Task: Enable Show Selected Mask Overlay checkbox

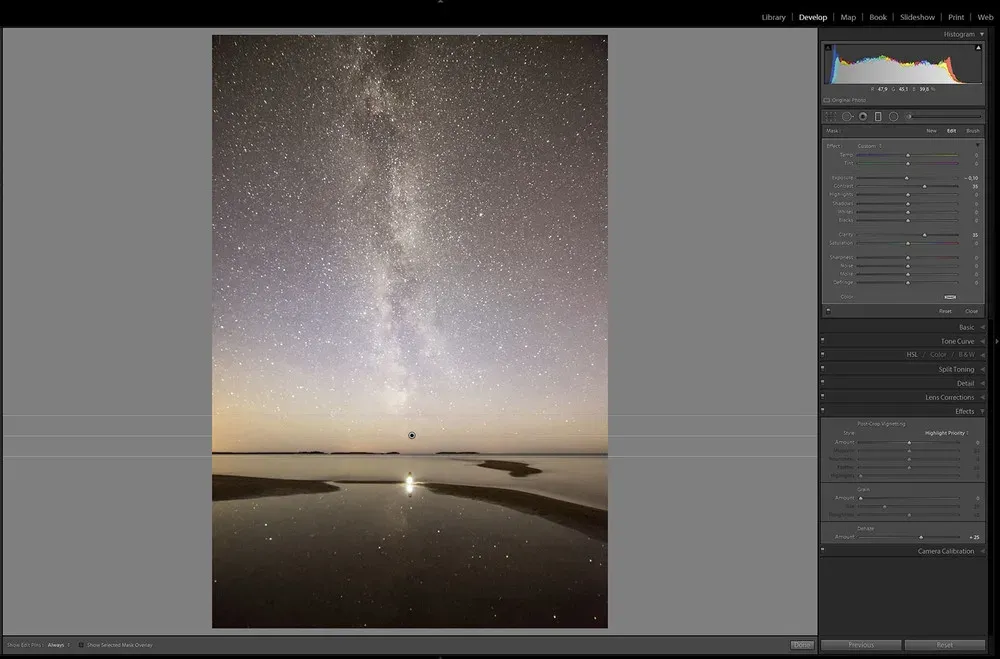Action: pos(81,645)
